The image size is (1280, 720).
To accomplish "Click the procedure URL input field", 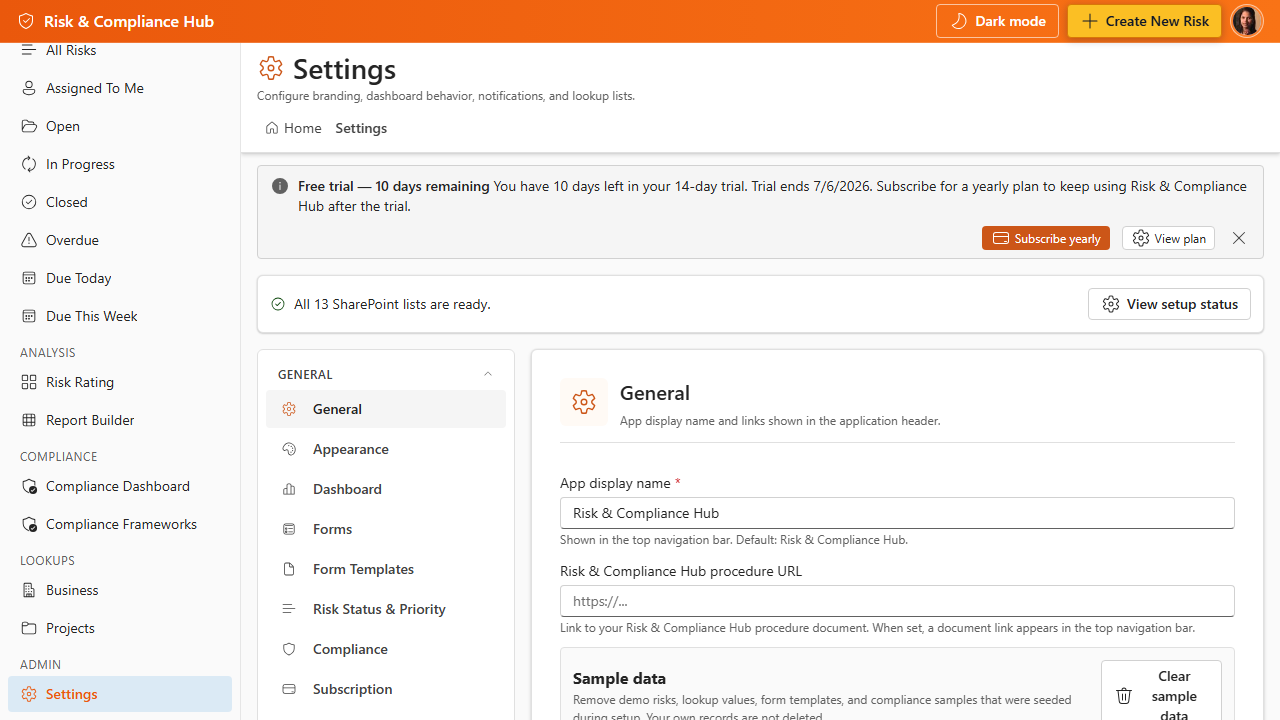I will click(897, 601).
